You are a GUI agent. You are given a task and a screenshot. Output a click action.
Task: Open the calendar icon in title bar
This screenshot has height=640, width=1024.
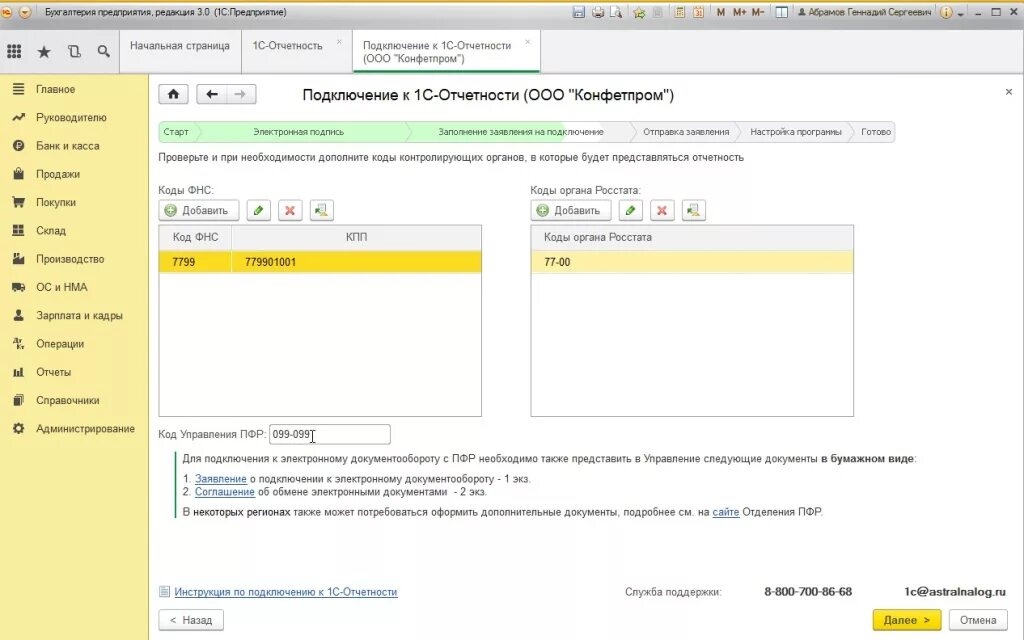pos(698,12)
